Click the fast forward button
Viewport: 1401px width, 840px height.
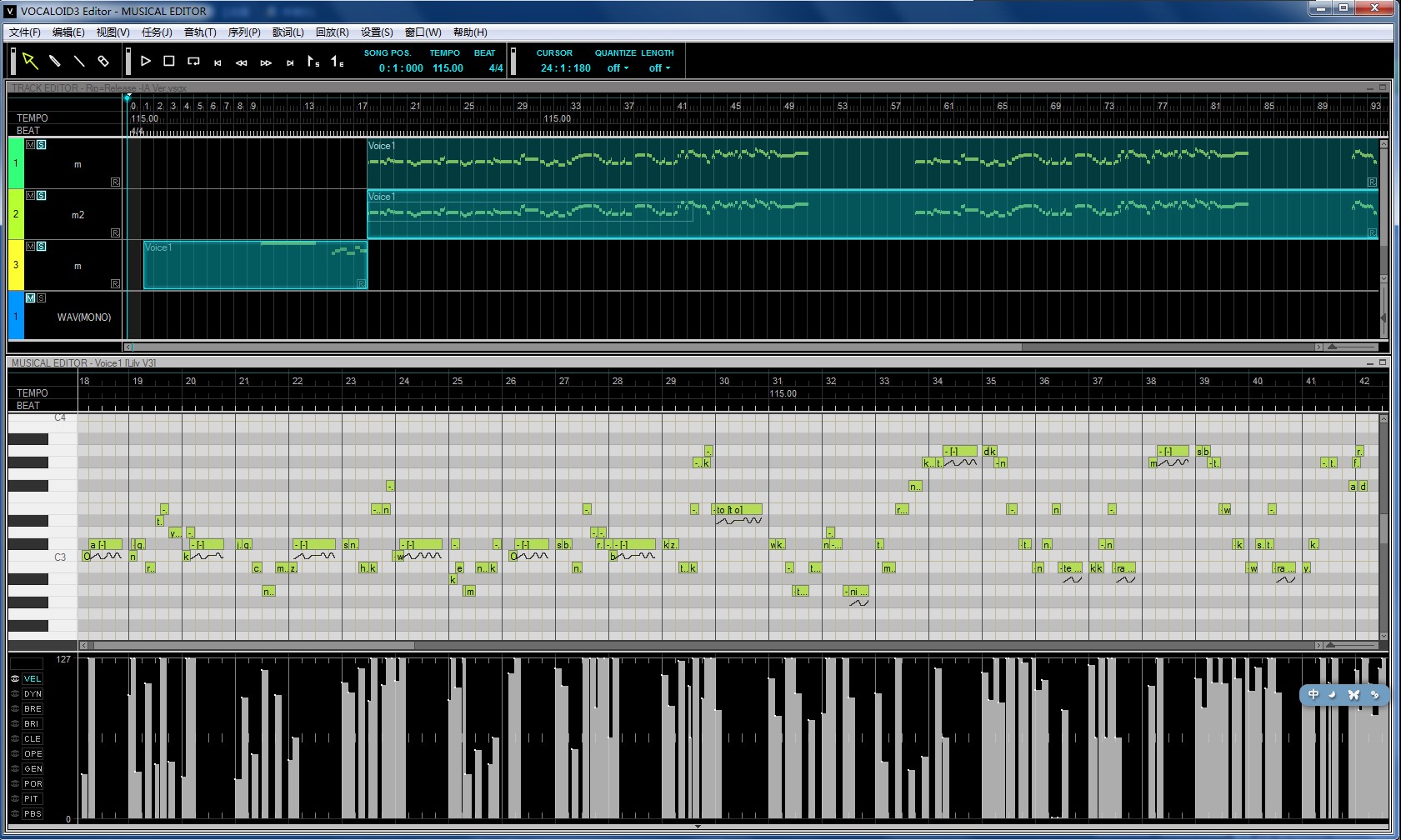click(x=266, y=62)
